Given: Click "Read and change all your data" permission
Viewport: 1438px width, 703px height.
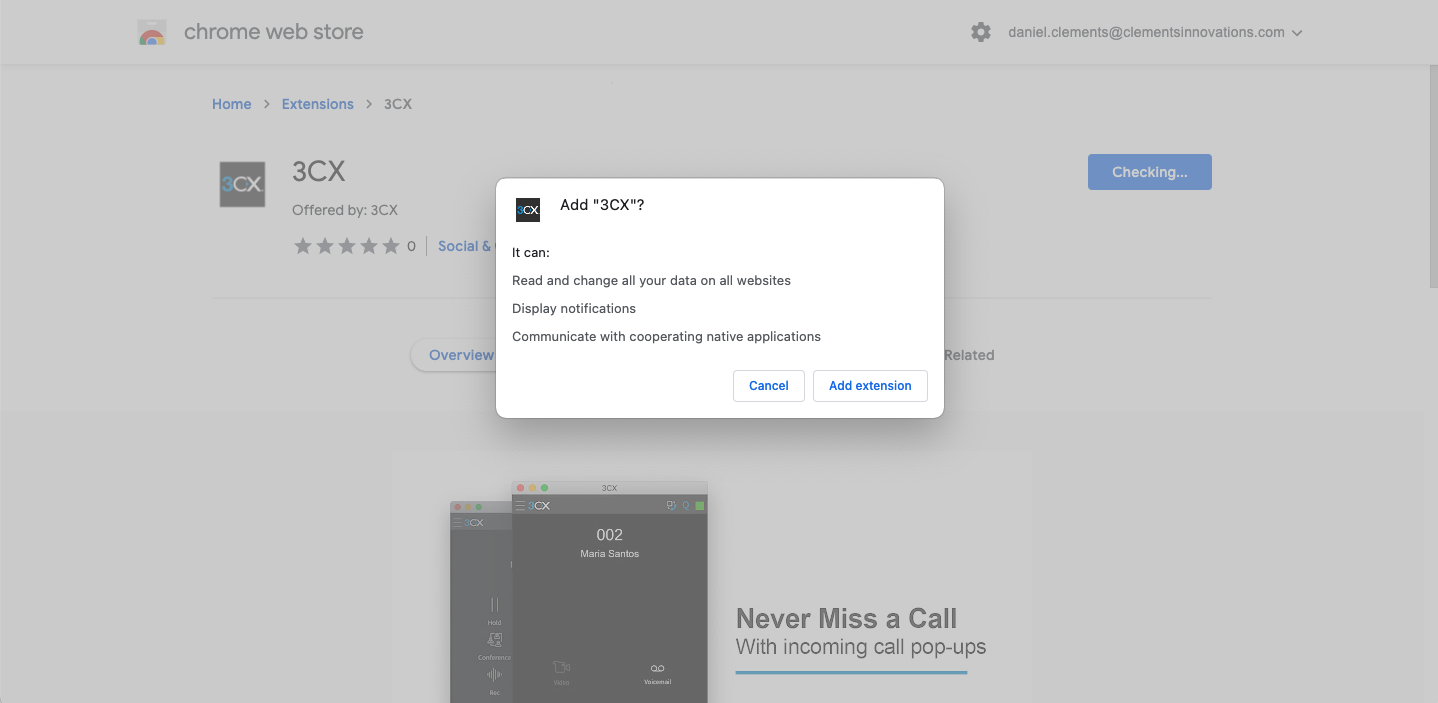Looking at the screenshot, I should pyautogui.click(x=651, y=281).
